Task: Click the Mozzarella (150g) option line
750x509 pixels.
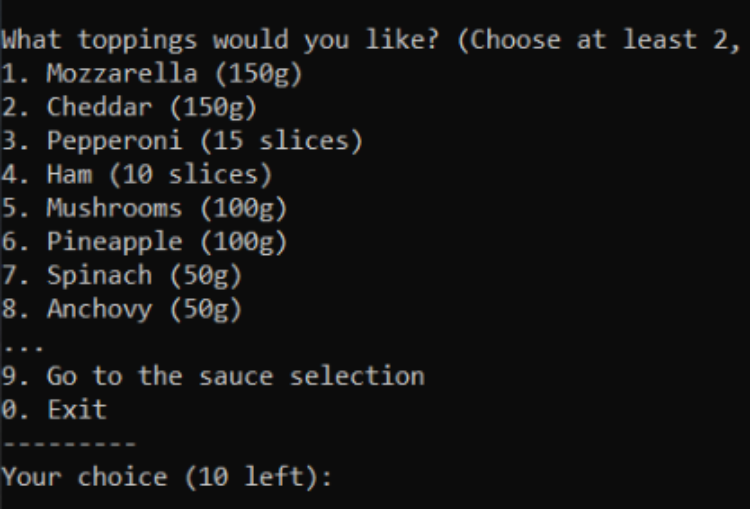Action: 152,75
